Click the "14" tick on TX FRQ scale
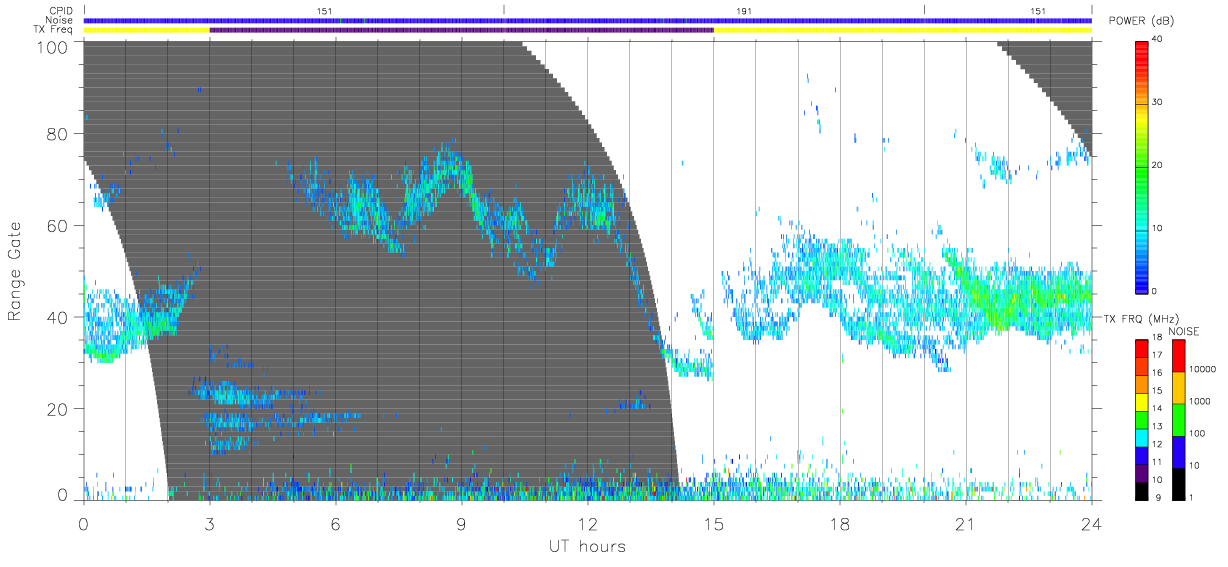This screenshot has width=1228, height=567. (1158, 408)
